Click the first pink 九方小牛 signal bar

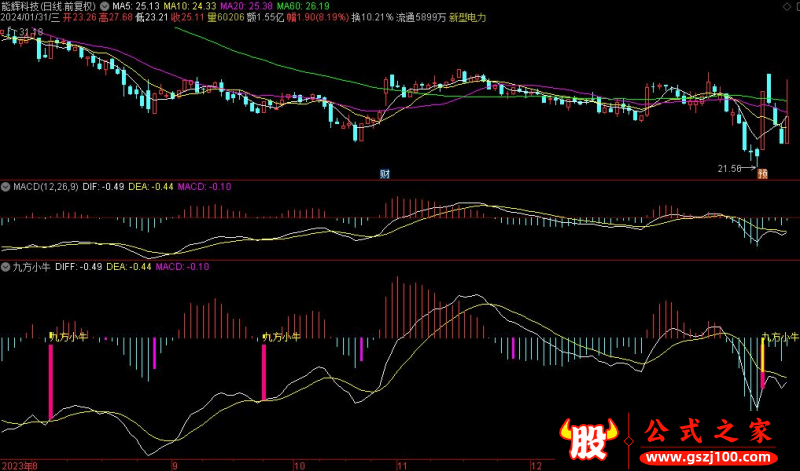tap(50, 382)
